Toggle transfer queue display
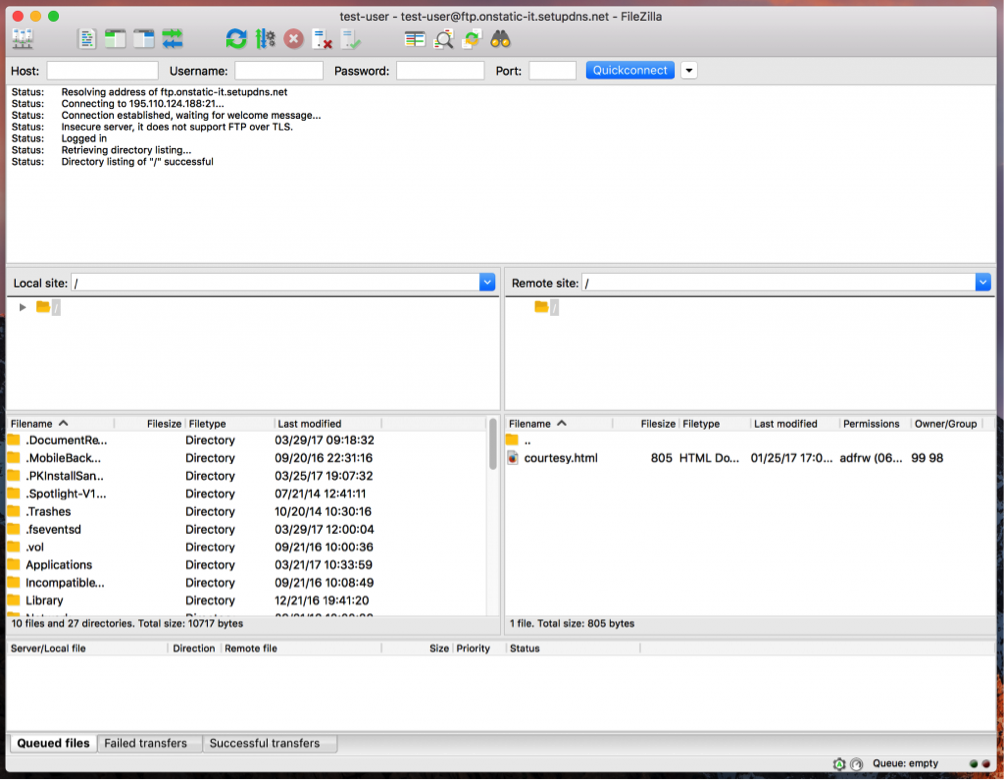Viewport: 1004px width, 780px height. [172, 39]
